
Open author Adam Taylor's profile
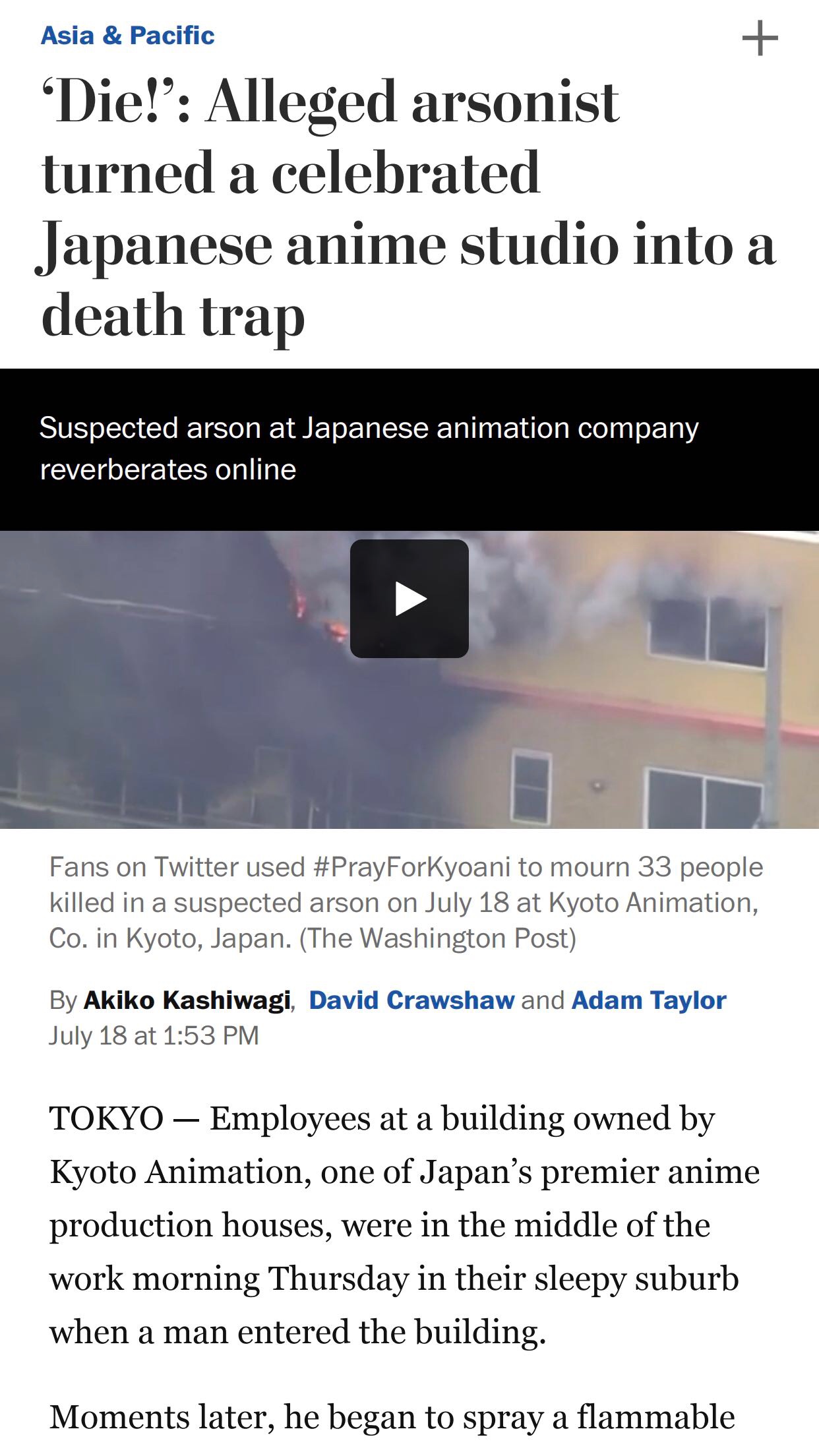tap(649, 1000)
